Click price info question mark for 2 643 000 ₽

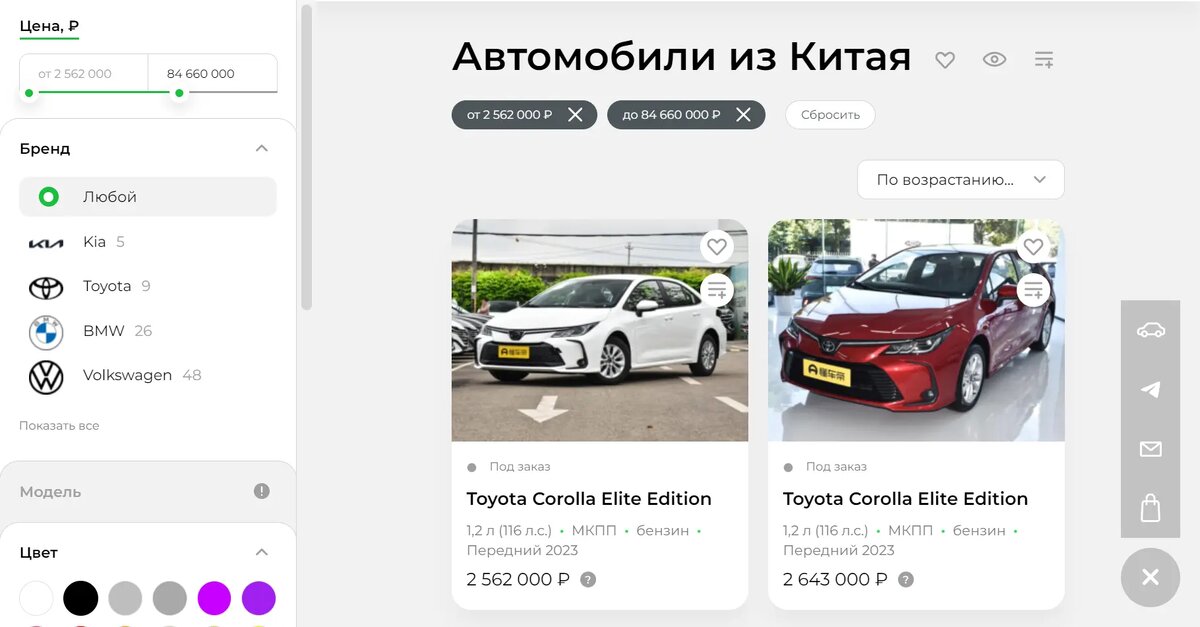coord(905,579)
